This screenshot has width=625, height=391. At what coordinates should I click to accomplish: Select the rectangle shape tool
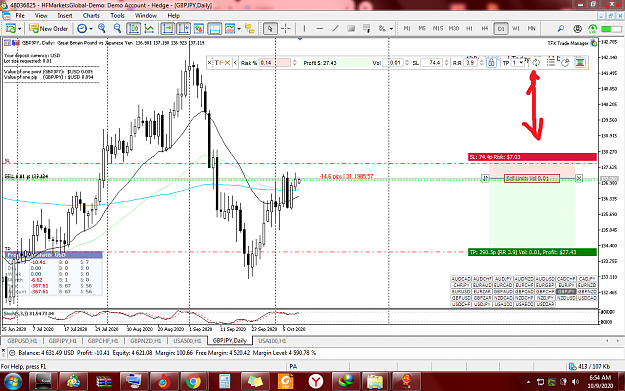(x=351, y=29)
